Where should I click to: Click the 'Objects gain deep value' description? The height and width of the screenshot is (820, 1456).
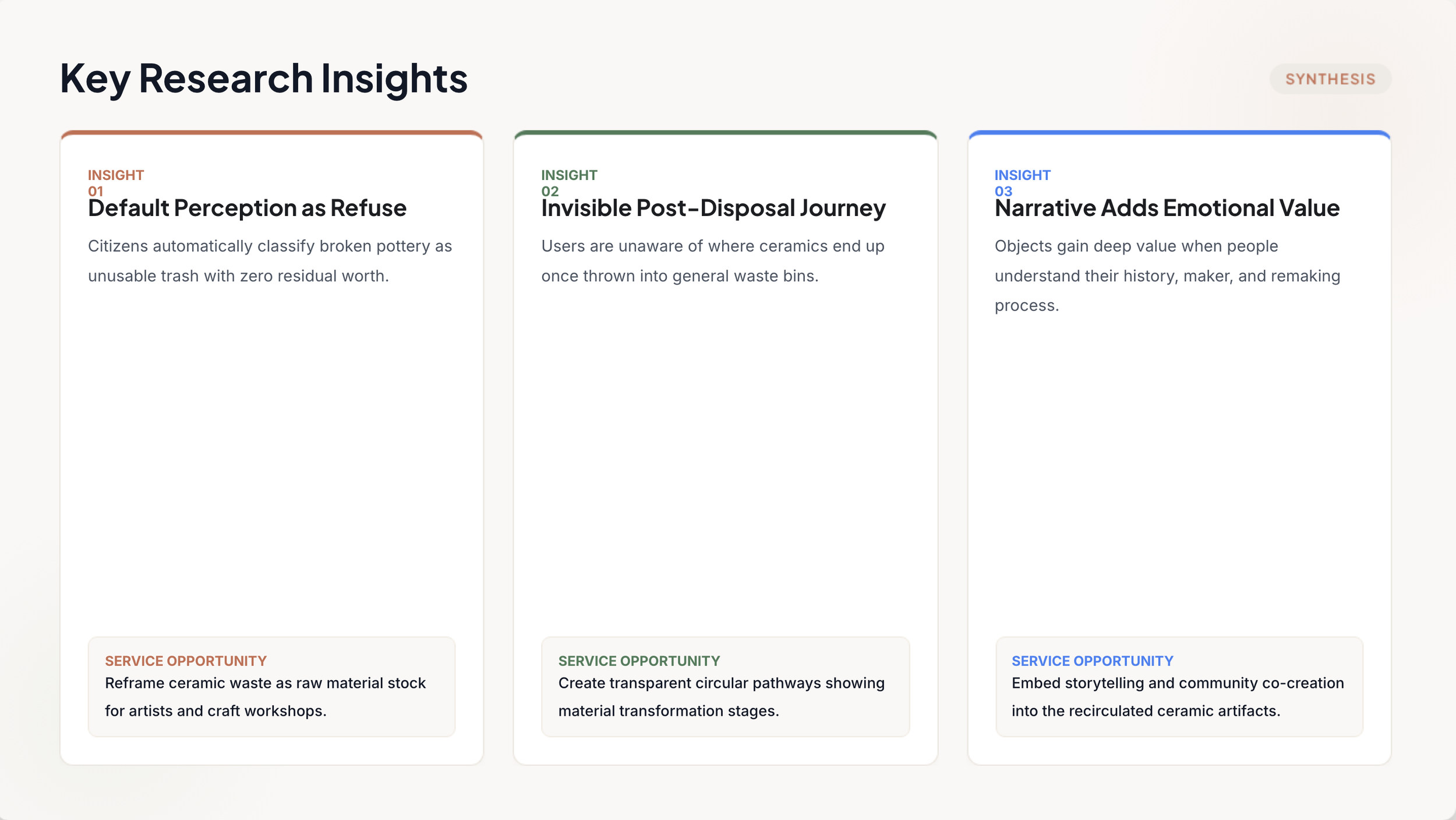point(1167,275)
